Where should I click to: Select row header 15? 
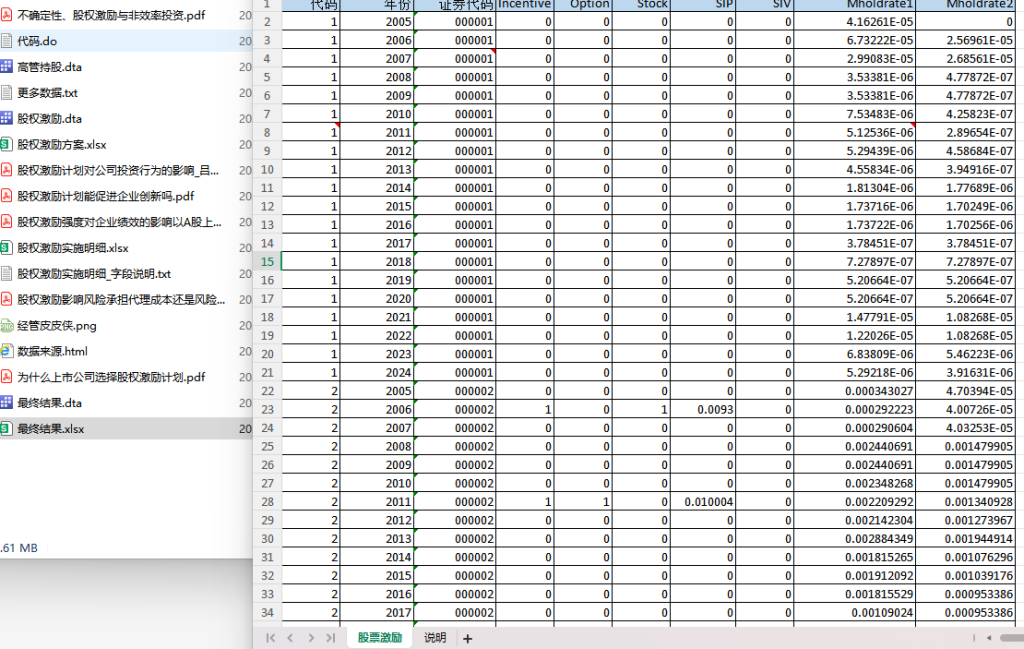(x=267, y=261)
